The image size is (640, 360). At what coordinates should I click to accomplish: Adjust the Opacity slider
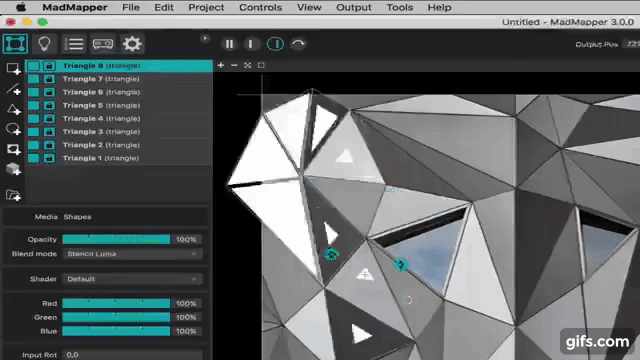pyautogui.click(x=116, y=240)
